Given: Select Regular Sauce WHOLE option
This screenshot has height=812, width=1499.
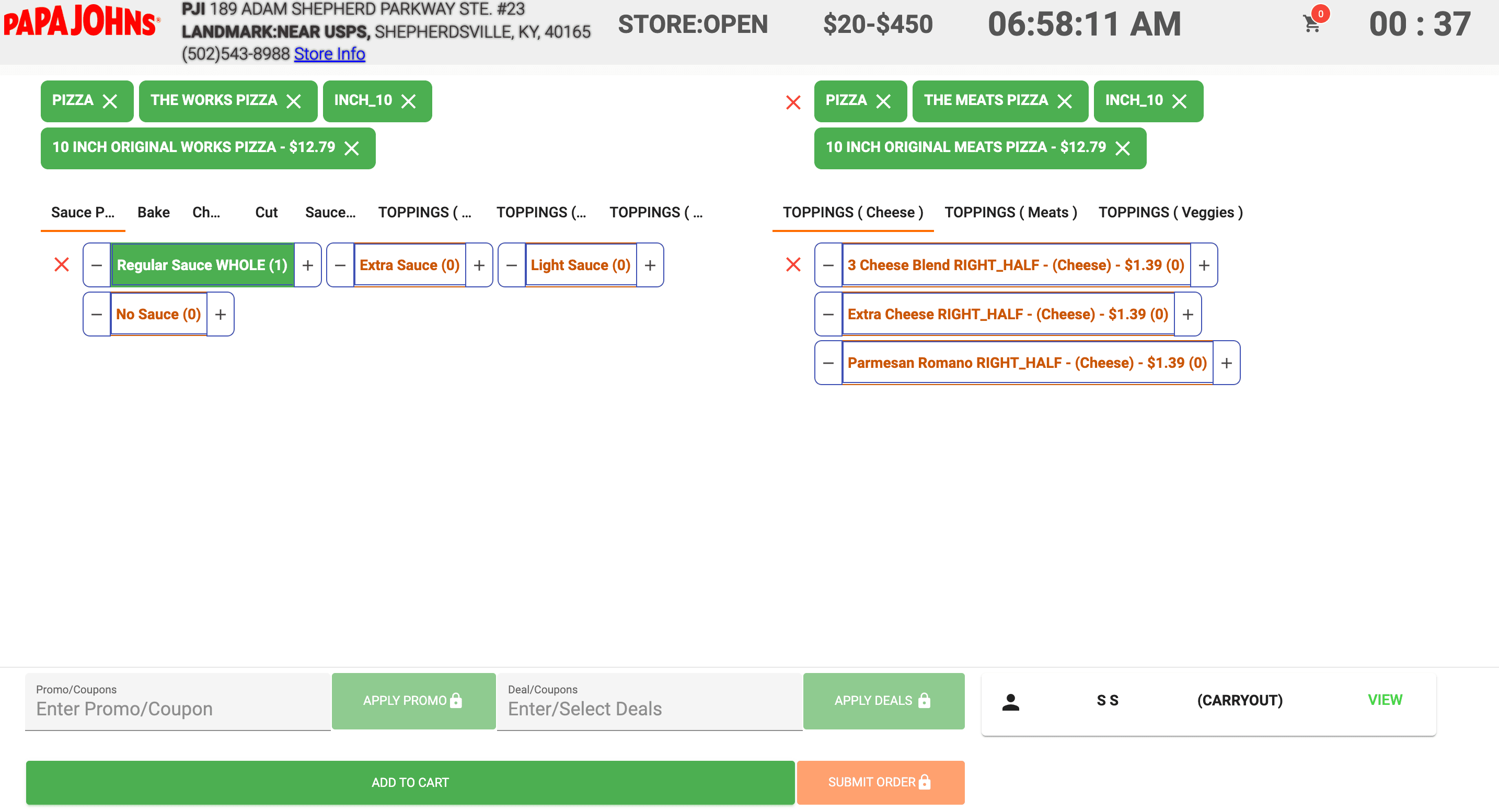Looking at the screenshot, I should click(202, 265).
